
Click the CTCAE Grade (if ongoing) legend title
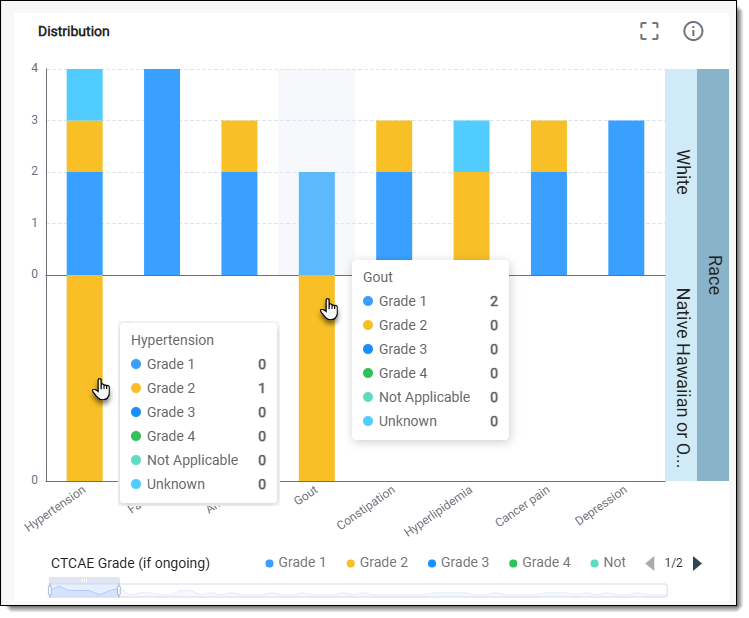pos(130,563)
